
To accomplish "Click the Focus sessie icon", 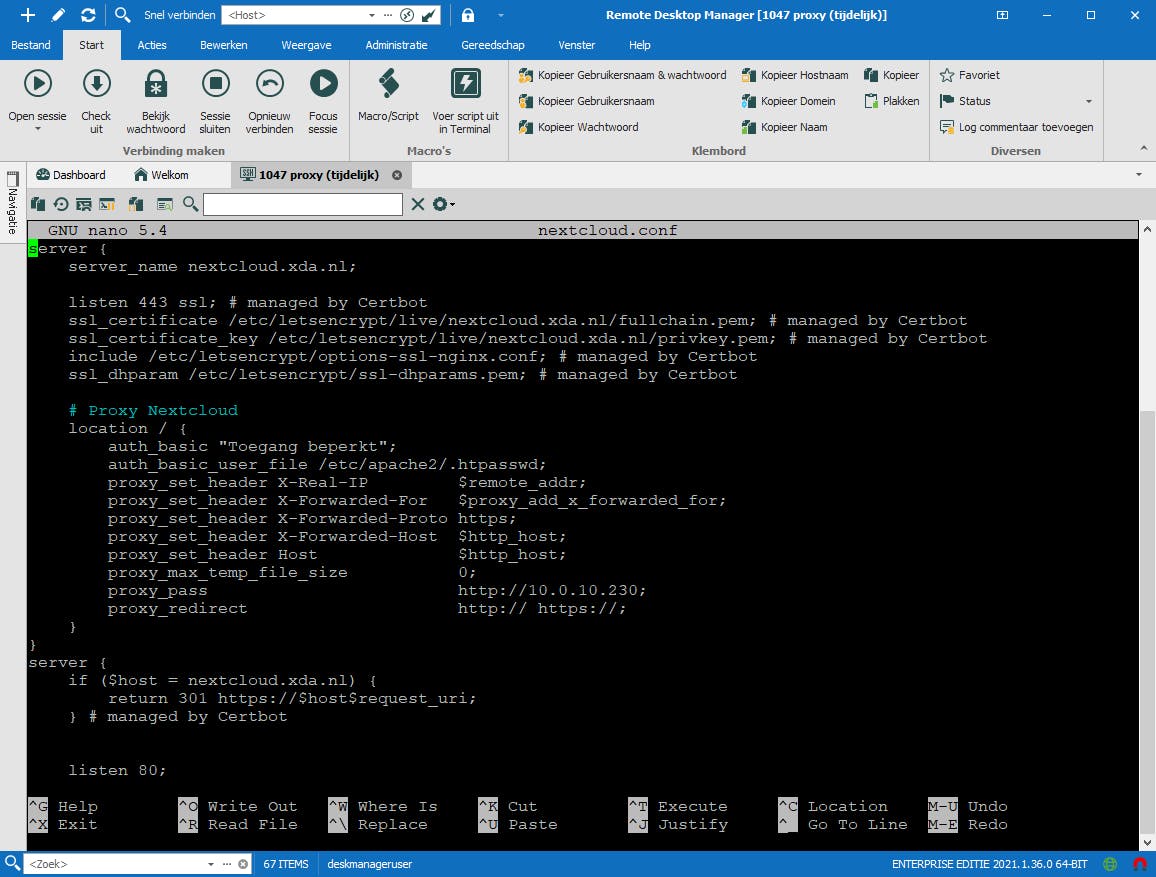I will pos(323,84).
